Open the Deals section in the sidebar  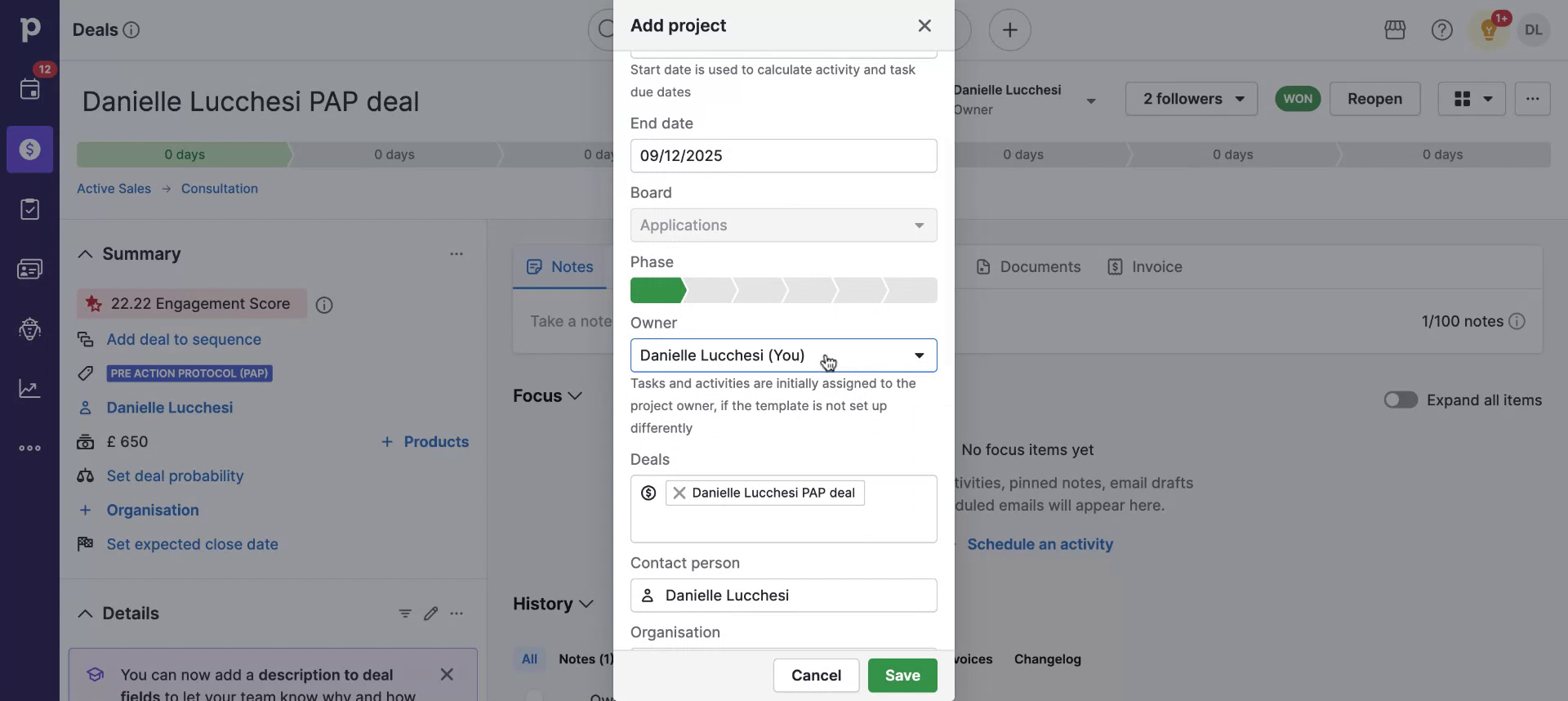point(30,150)
